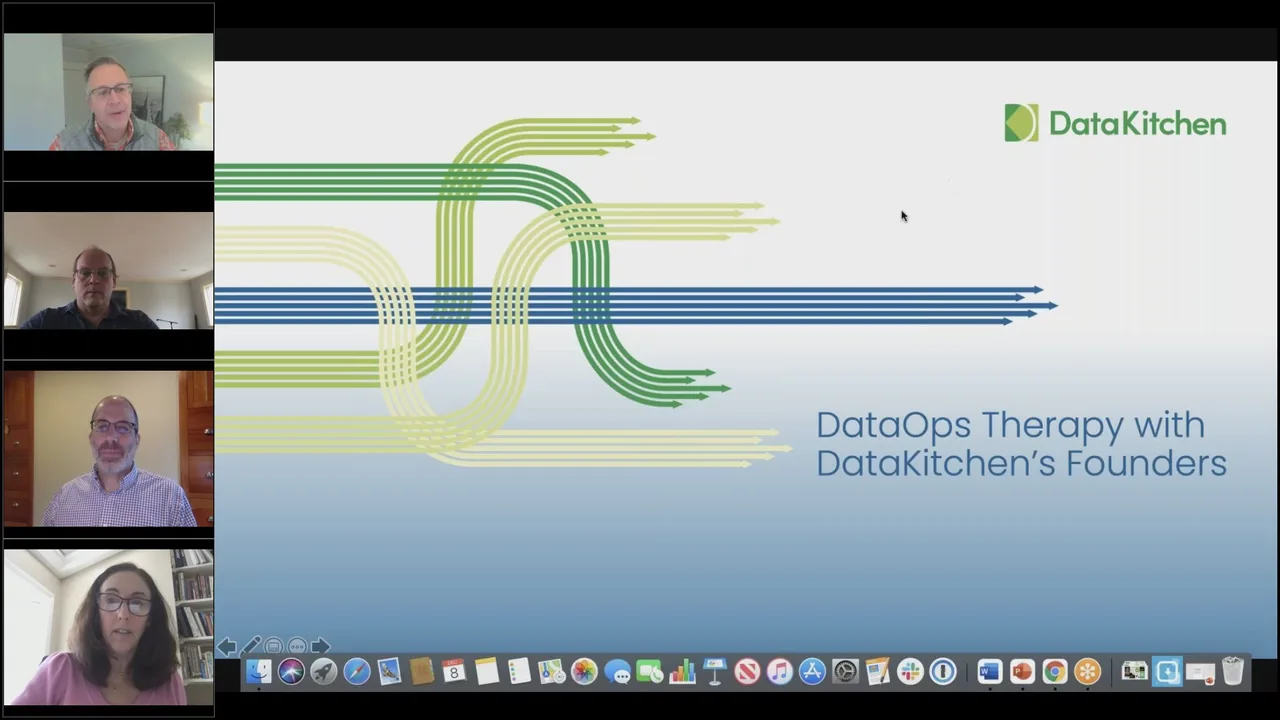Open the Maps app icon

pyautogui.click(x=552, y=672)
